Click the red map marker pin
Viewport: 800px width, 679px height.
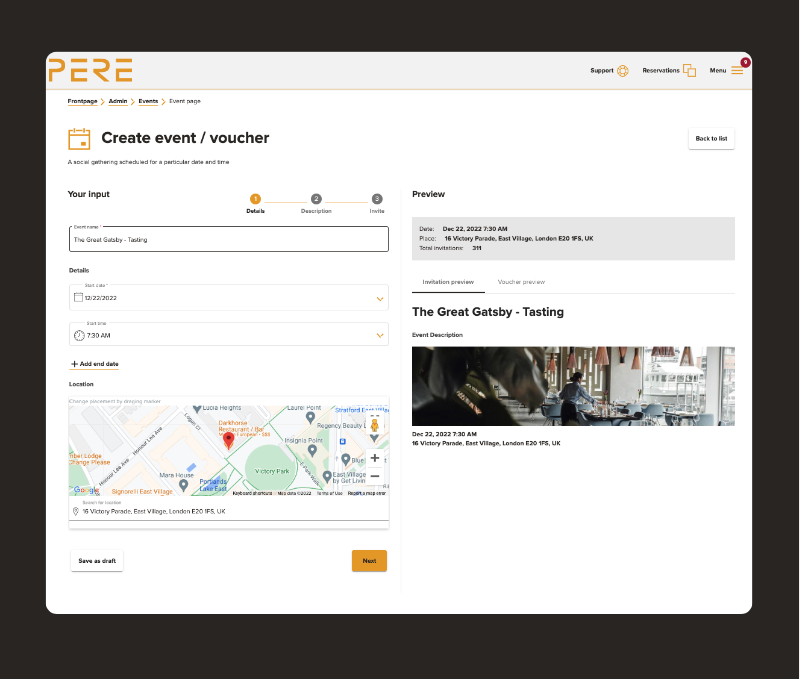(x=229, y=440)
